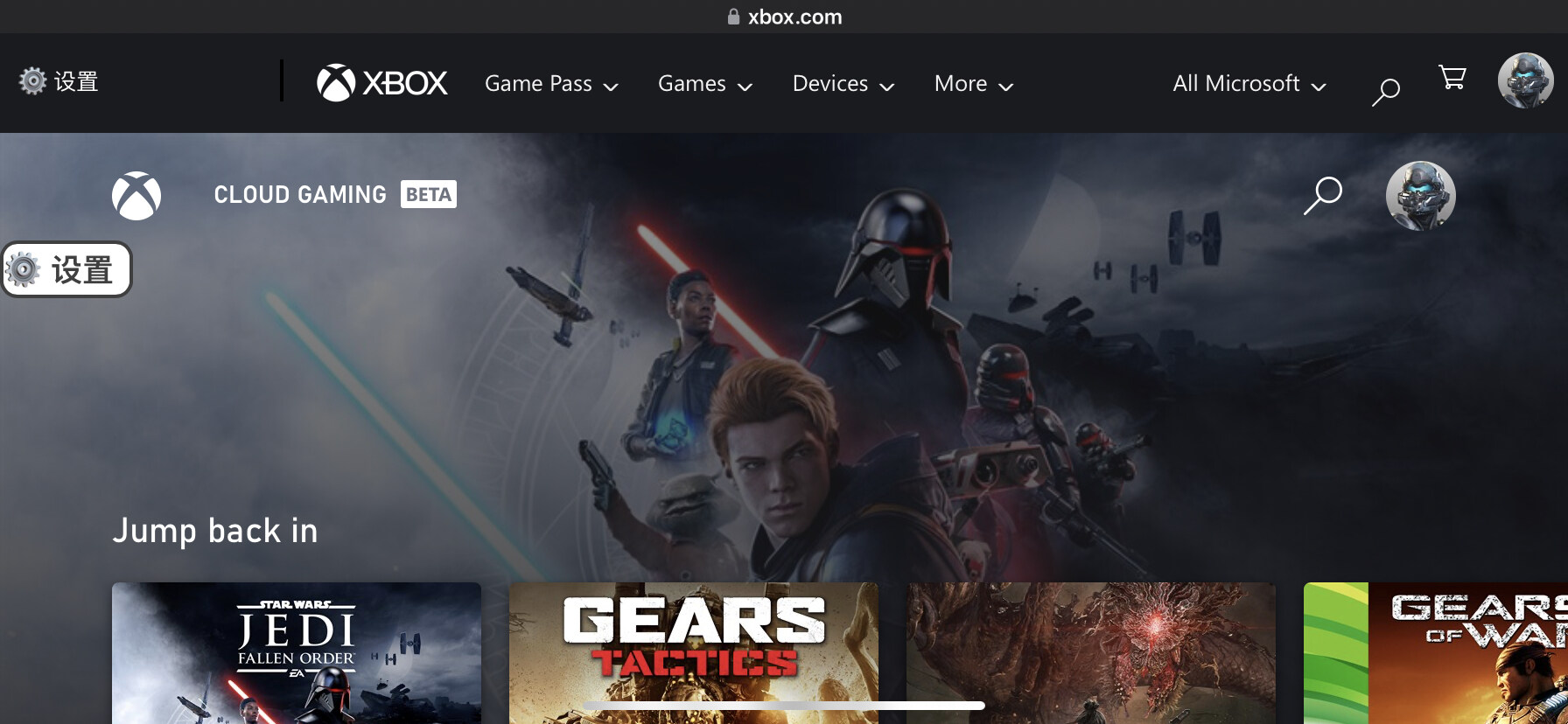Screen dimensions: 1568x724
Task: Open the profile avatar in top navigation bar
Action: (x=1525, y=80)
